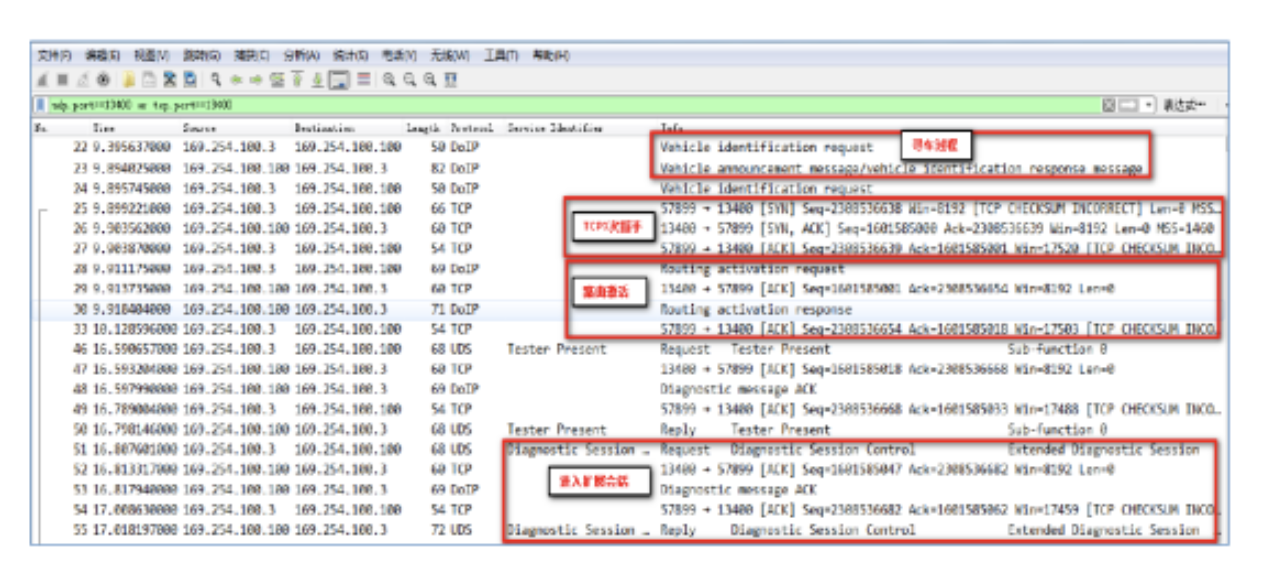1268x580 pixels.
Task: Zoom out the packet list text
Action: click(410, 80)
